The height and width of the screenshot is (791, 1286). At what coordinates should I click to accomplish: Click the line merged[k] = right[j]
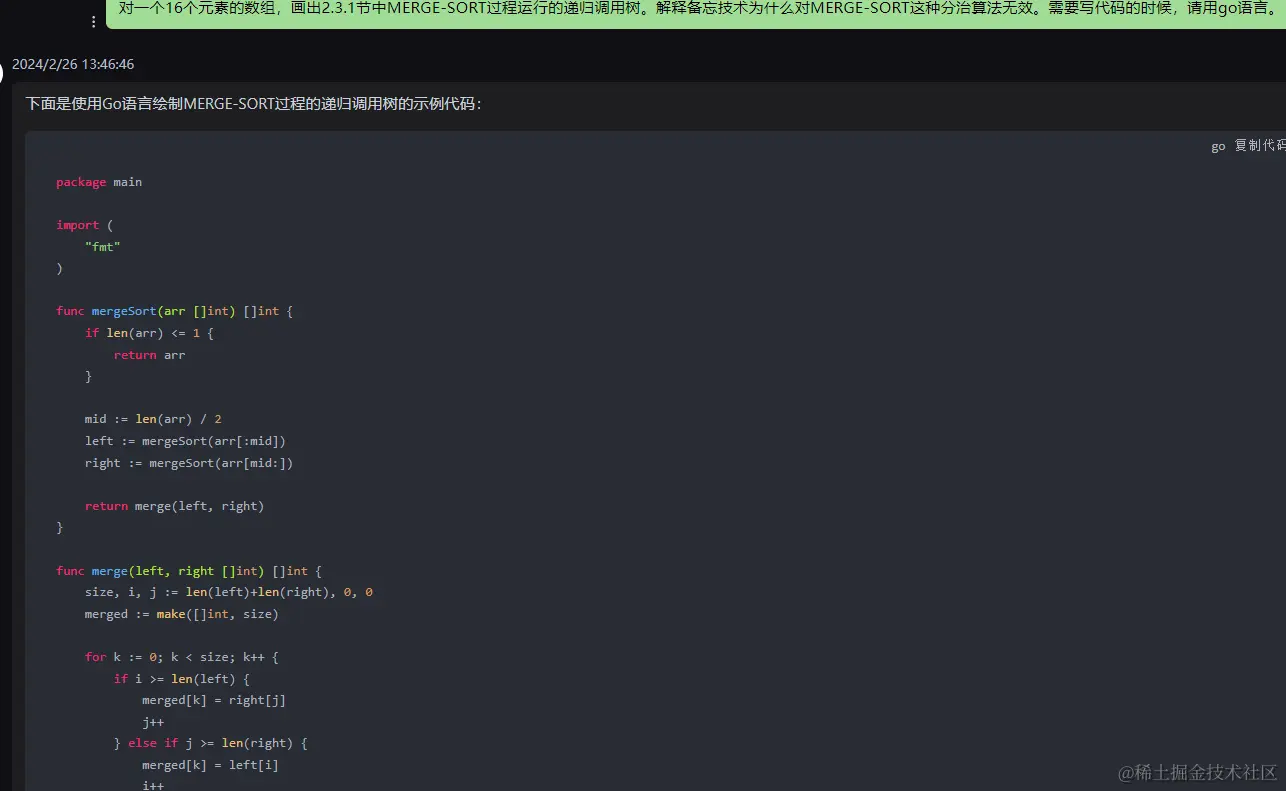pyautogui.click(x=214, y=700)
